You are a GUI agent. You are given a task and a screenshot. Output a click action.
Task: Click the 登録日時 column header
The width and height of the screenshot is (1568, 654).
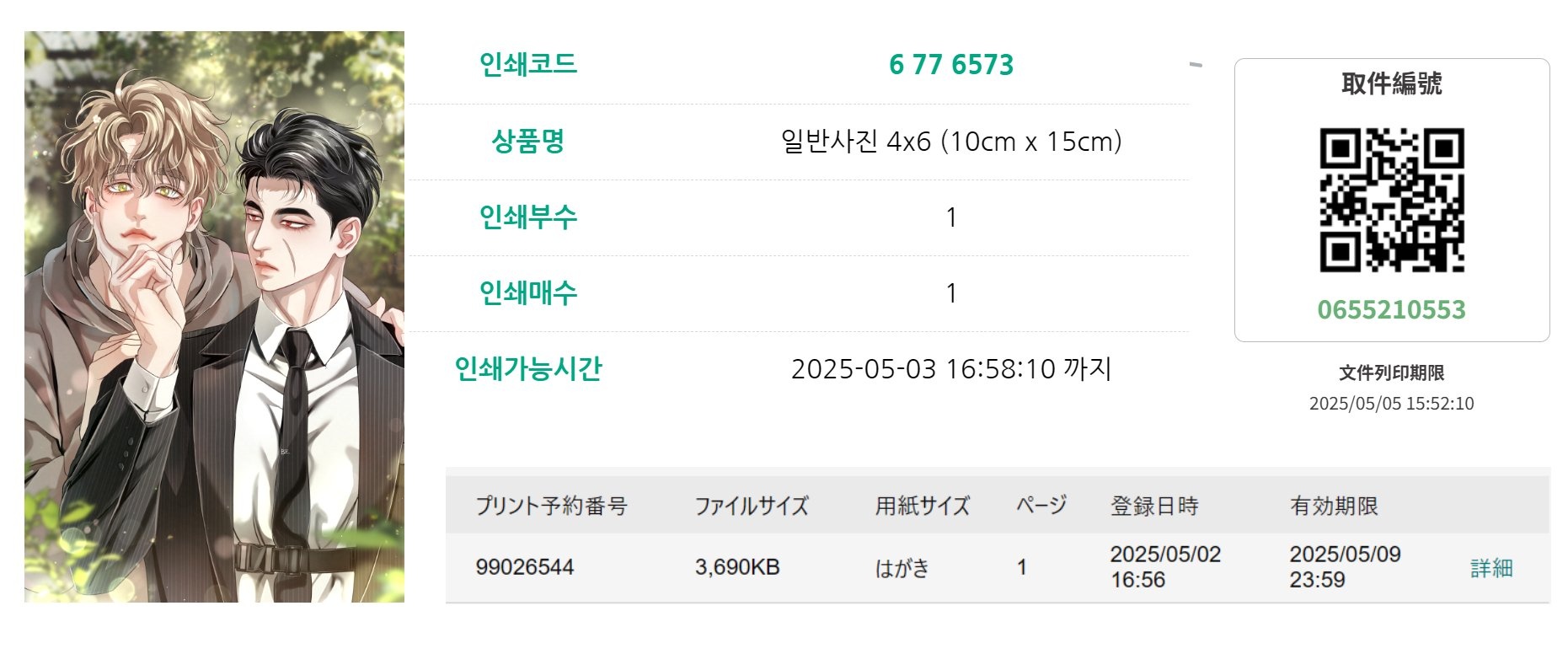click(1154, 506)
